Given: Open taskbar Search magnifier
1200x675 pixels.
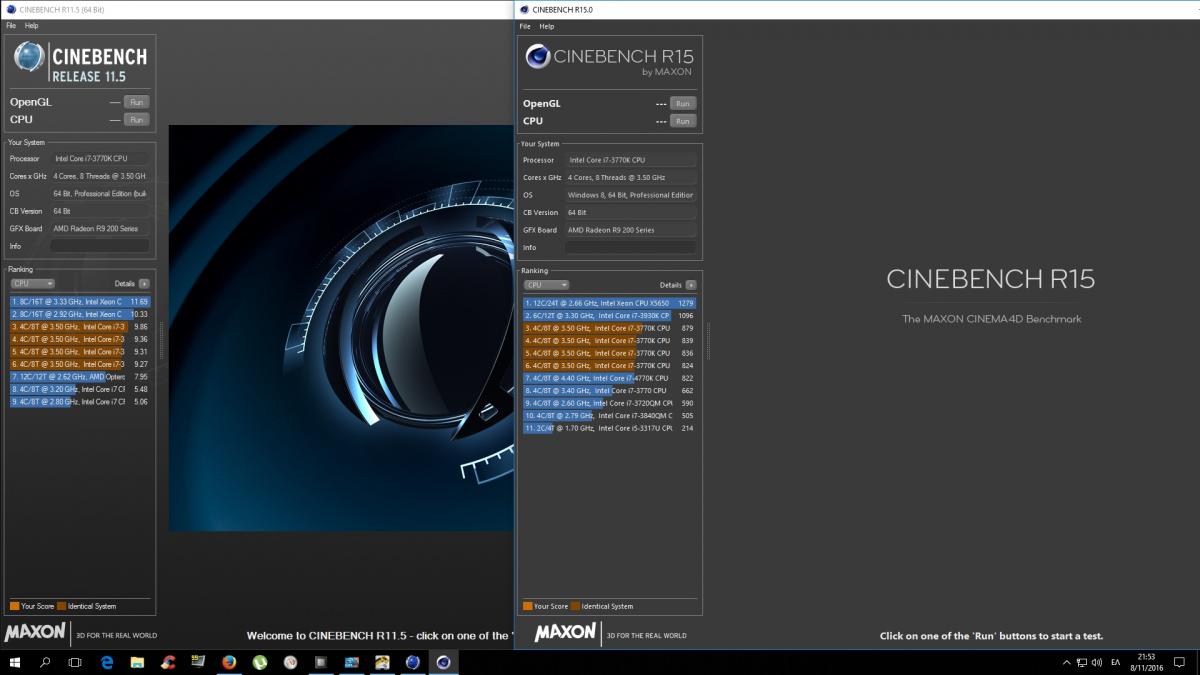Looking at the screenshot, I should 46,662.
